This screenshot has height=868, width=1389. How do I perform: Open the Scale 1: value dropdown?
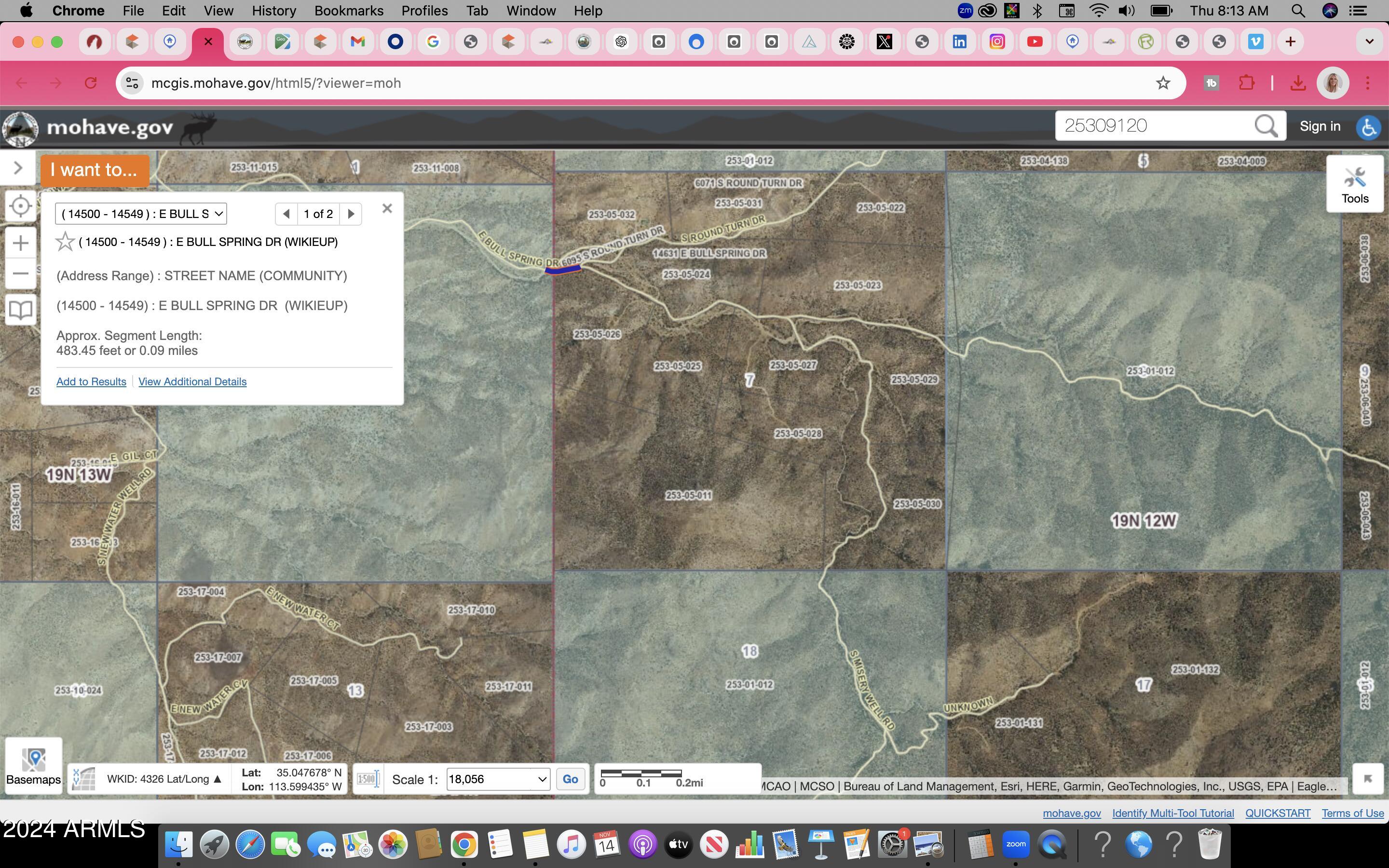pyautogui.click(x=540, y=779)
